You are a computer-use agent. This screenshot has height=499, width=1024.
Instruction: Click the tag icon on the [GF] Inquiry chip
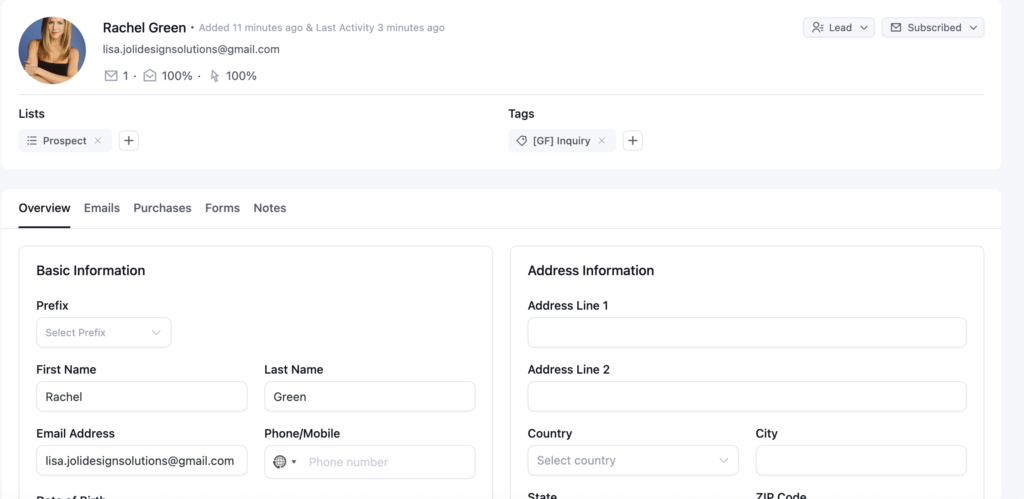[521, 140]
